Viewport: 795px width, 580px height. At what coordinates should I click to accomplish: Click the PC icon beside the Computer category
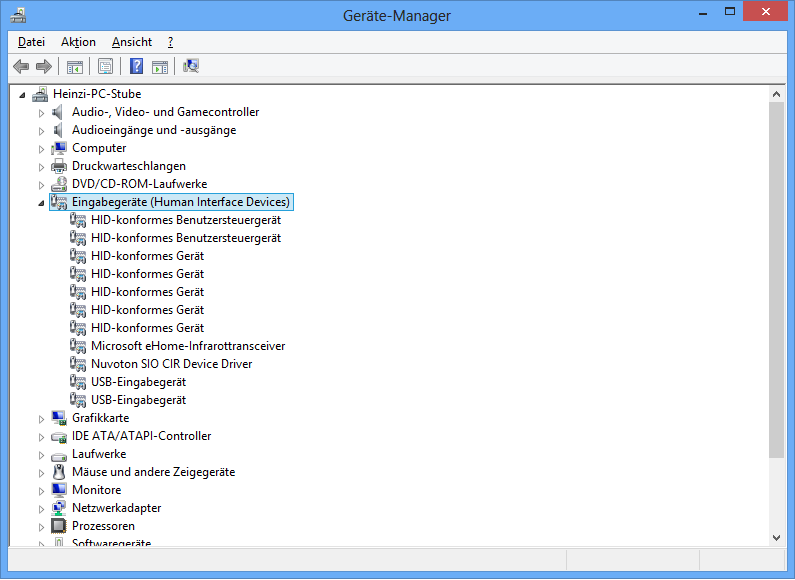coord(59,148)
